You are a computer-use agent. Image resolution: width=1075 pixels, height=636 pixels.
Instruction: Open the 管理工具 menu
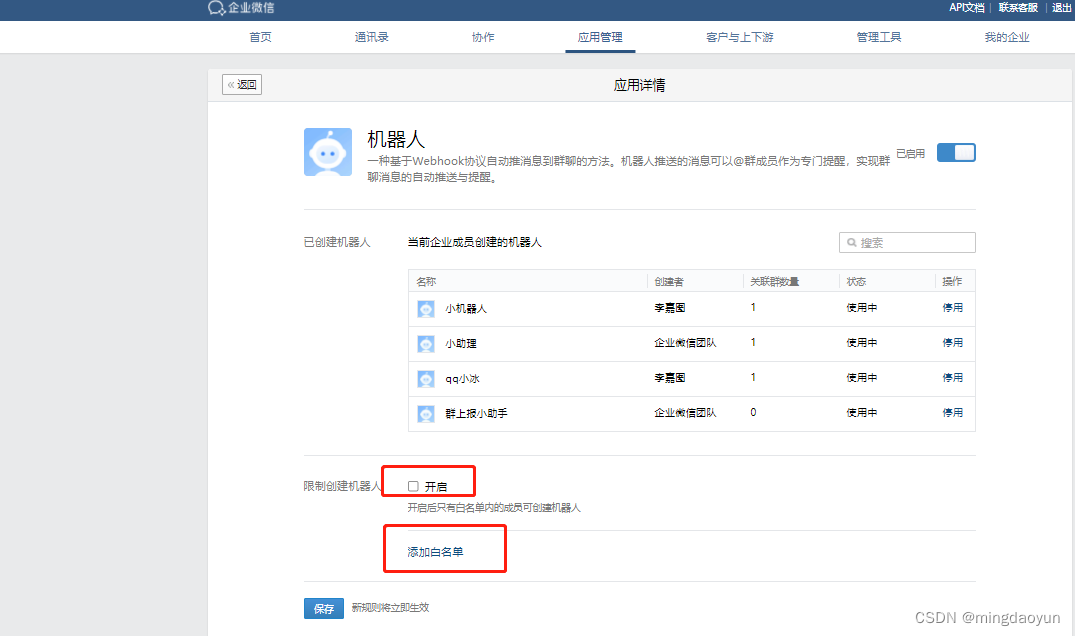coord(878,37)
